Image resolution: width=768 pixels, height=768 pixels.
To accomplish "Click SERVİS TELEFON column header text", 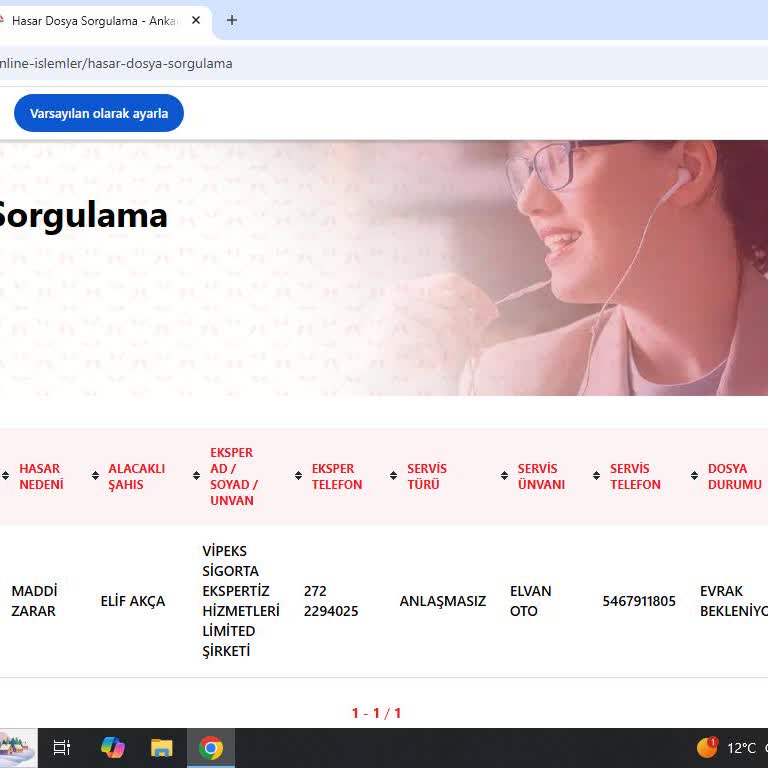I will pos(635,476).
